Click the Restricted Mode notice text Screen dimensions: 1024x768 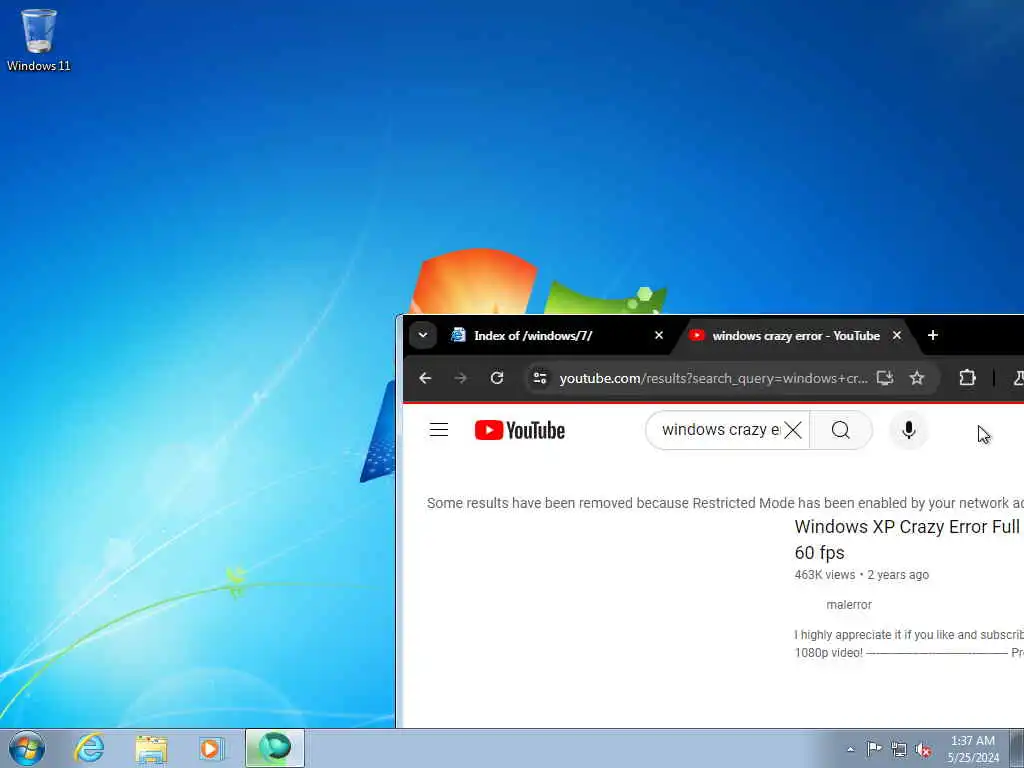click(x=725, y=503)
